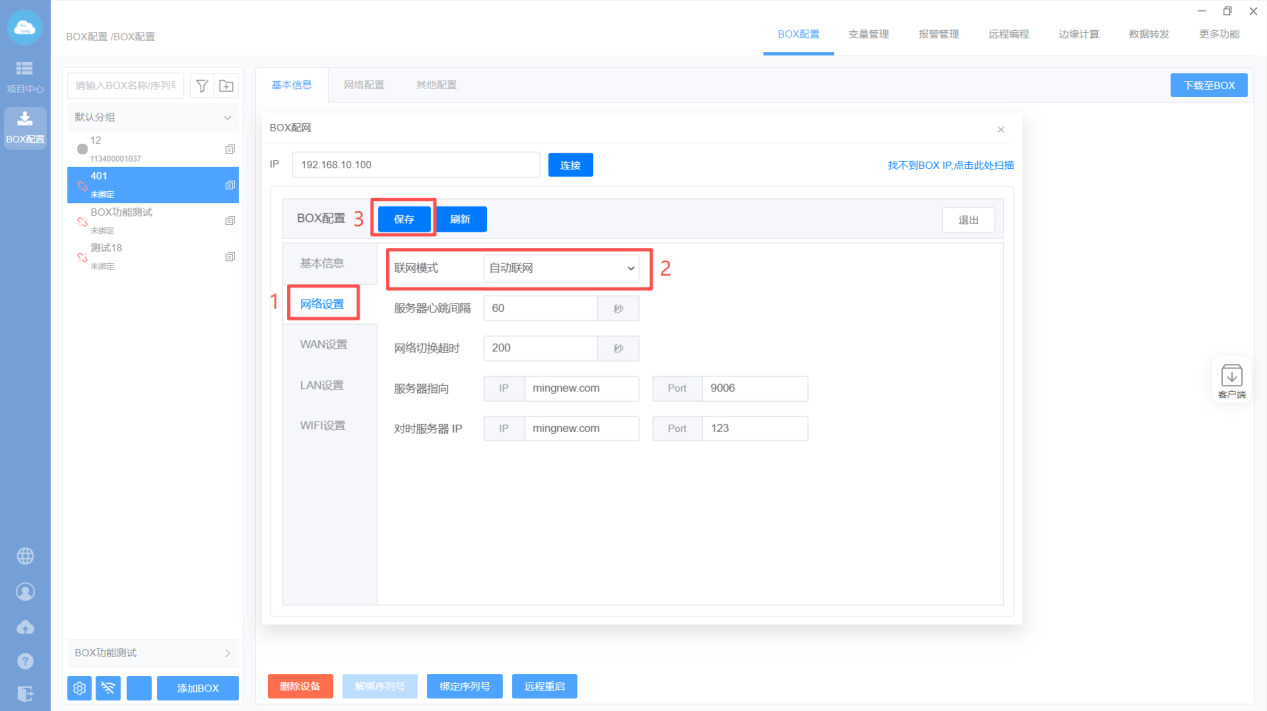
Task: Open the help question mark icon
Action: click(x=25, y=661)
